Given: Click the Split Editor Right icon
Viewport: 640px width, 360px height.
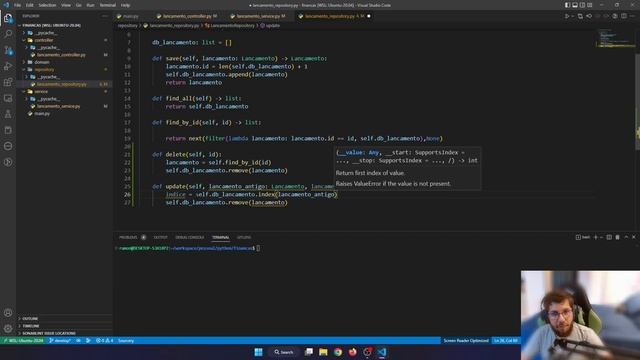Looking at the screenshot, I should (x=624, y=16).
